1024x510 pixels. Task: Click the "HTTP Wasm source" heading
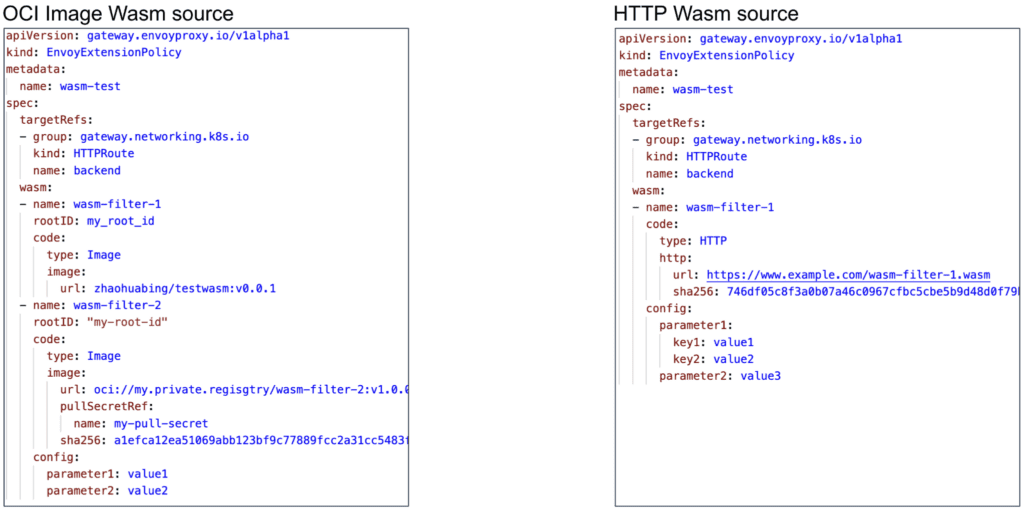tap(705, 13)
